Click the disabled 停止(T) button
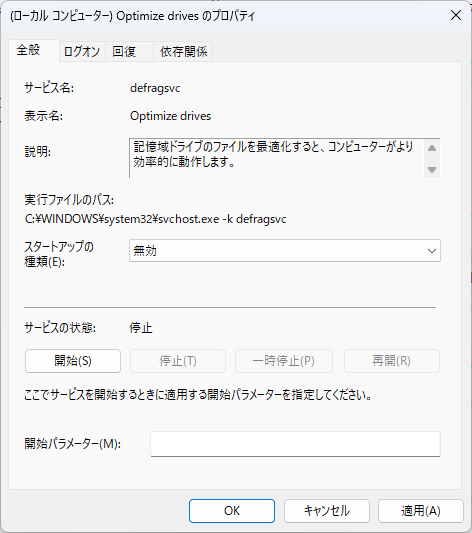The width and height of the screenshot is (472, 533). pyautogui.click(x=178, y=361)
